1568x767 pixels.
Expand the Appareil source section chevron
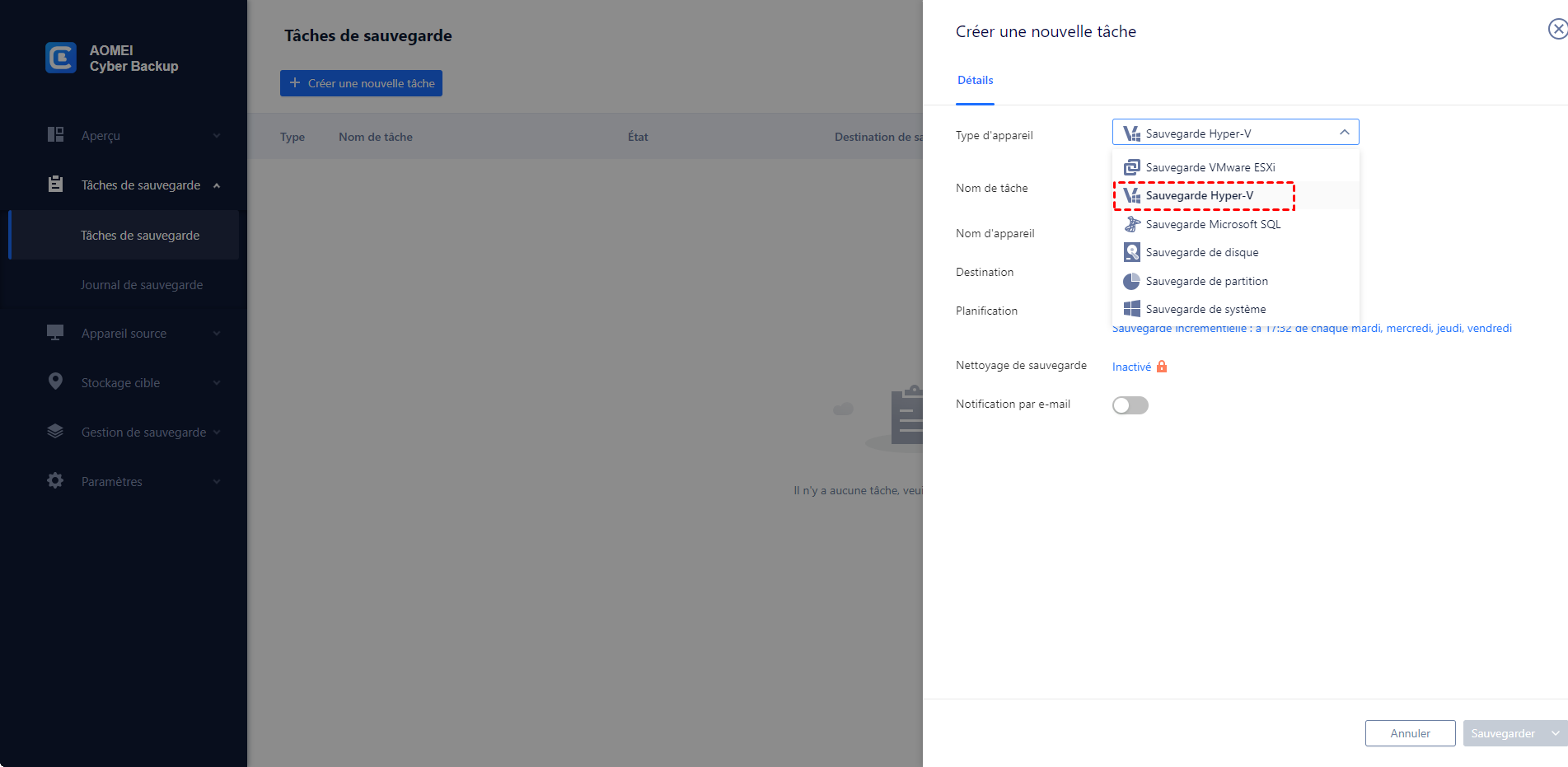tap(217, 334)
